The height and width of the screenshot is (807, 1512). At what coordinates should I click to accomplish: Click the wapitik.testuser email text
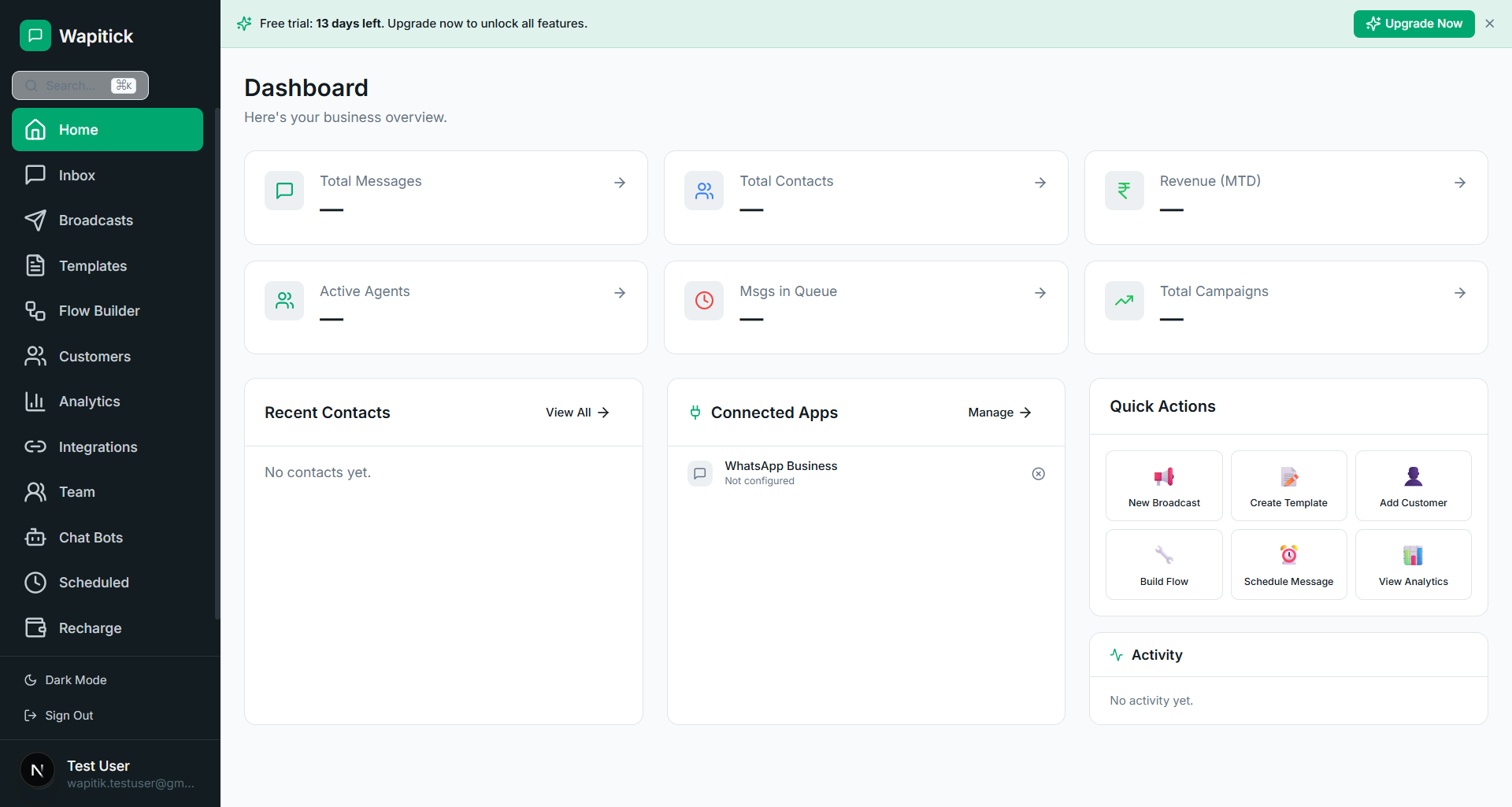[x=131, y=783]
